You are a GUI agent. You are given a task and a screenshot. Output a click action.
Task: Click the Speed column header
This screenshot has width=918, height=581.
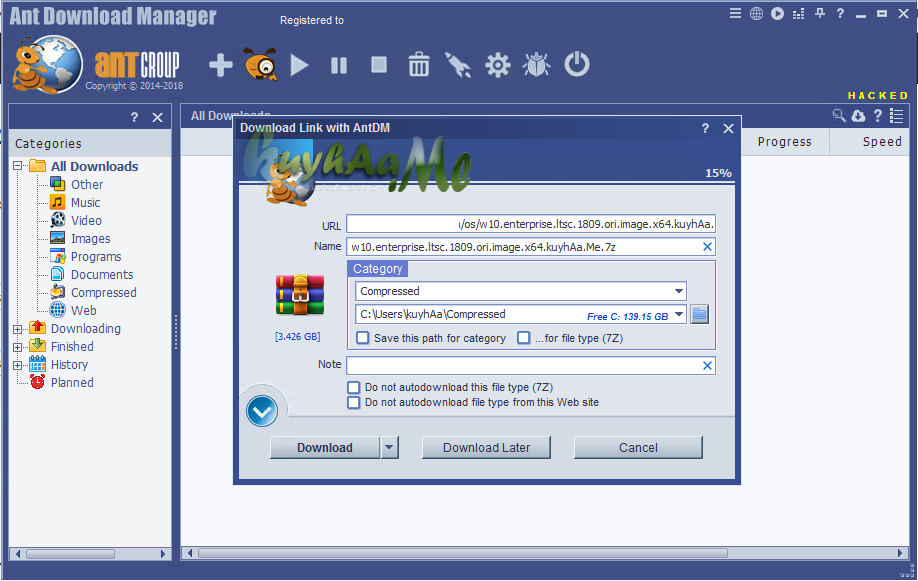coord(869,142)
